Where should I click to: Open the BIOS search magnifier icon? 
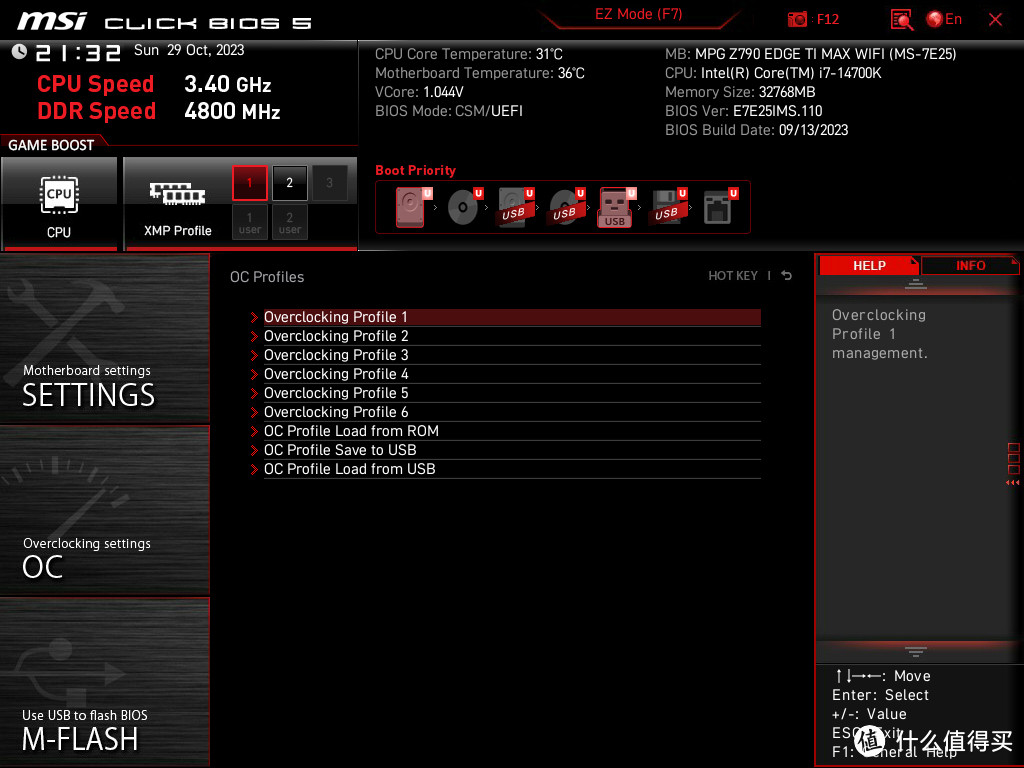901,20
